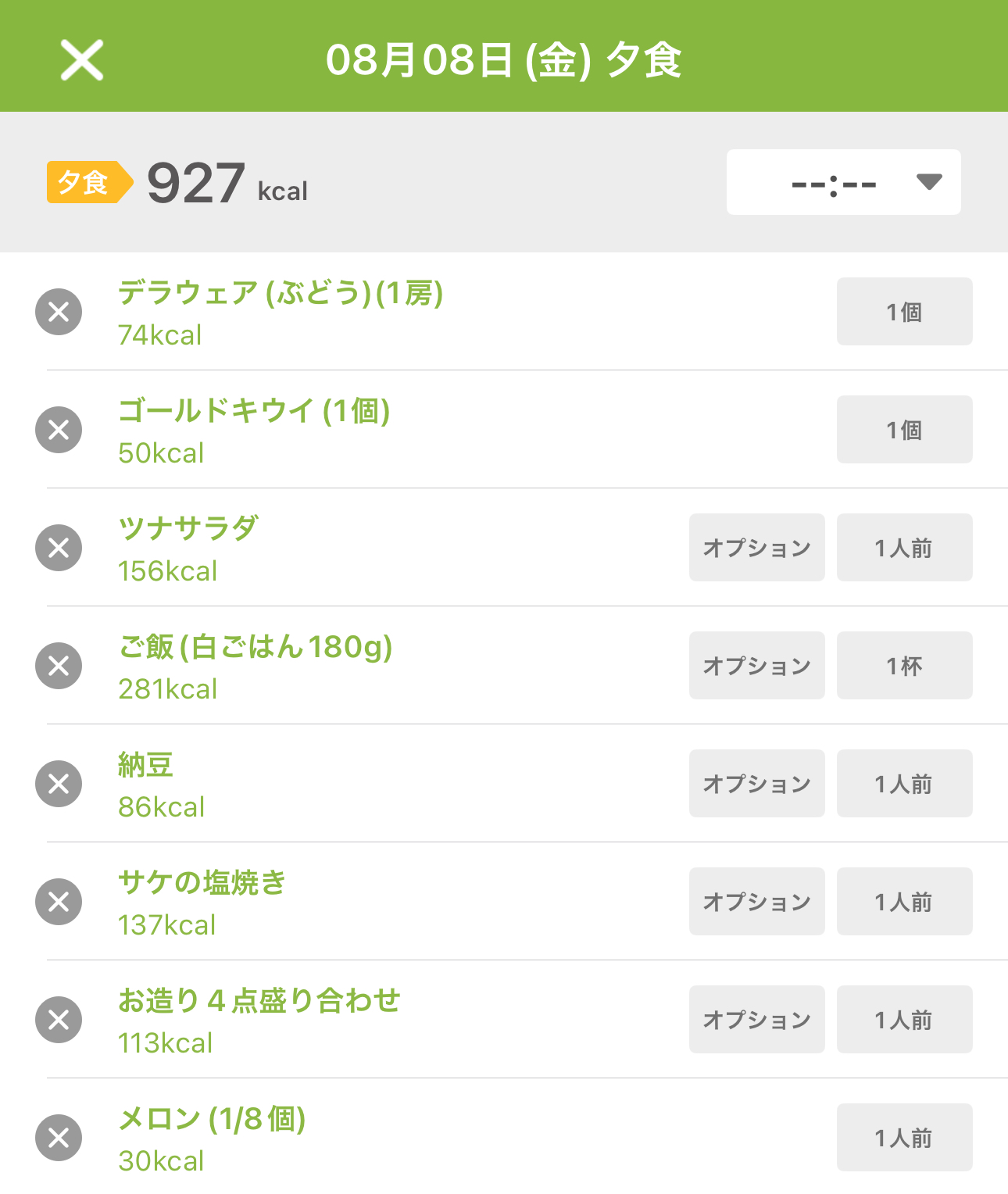
Task: Remove ツナサラダ from the meal
Action: pos(59,548)
